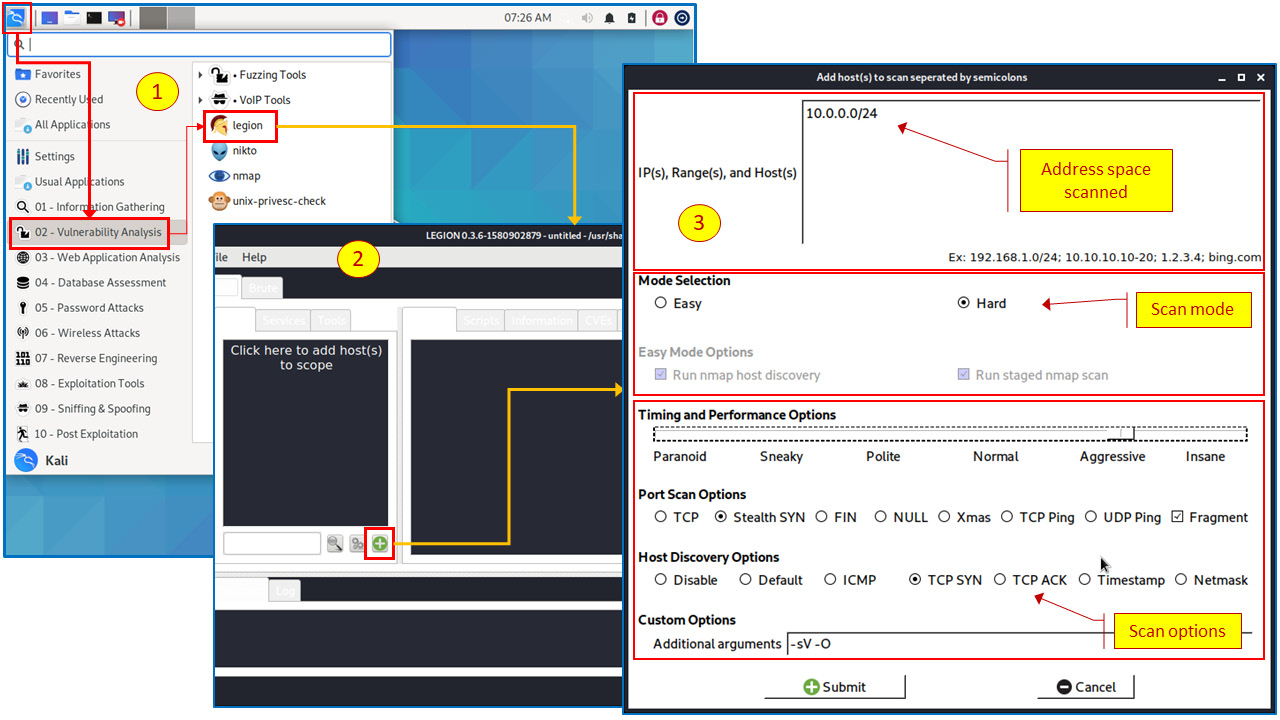The height and width of the screenshot is (720, 1280).
Task: Open 01 - Information Gathering category
Action: click(90, 207)
